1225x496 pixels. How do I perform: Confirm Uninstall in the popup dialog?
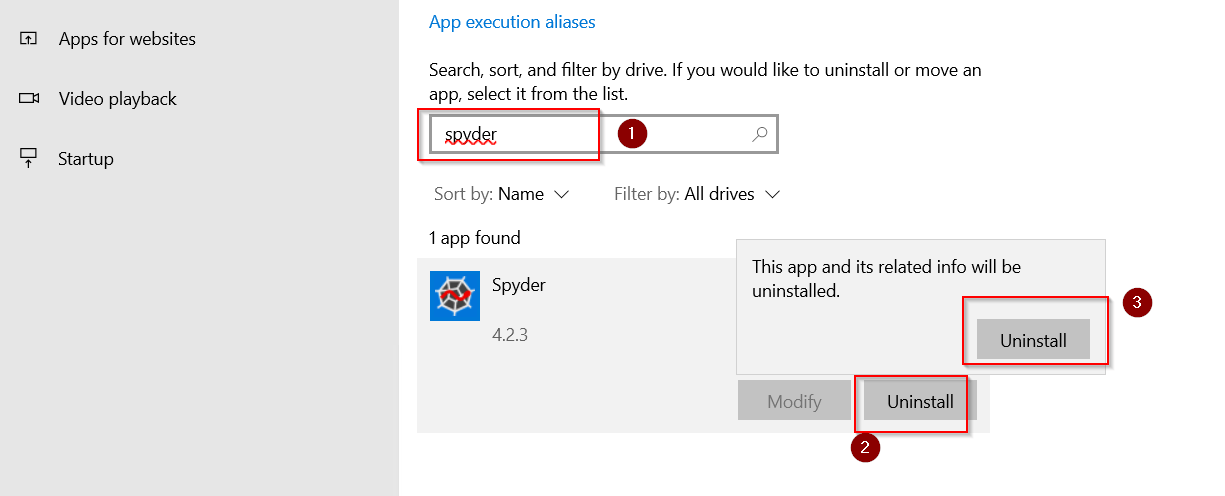click(1033, 340)
